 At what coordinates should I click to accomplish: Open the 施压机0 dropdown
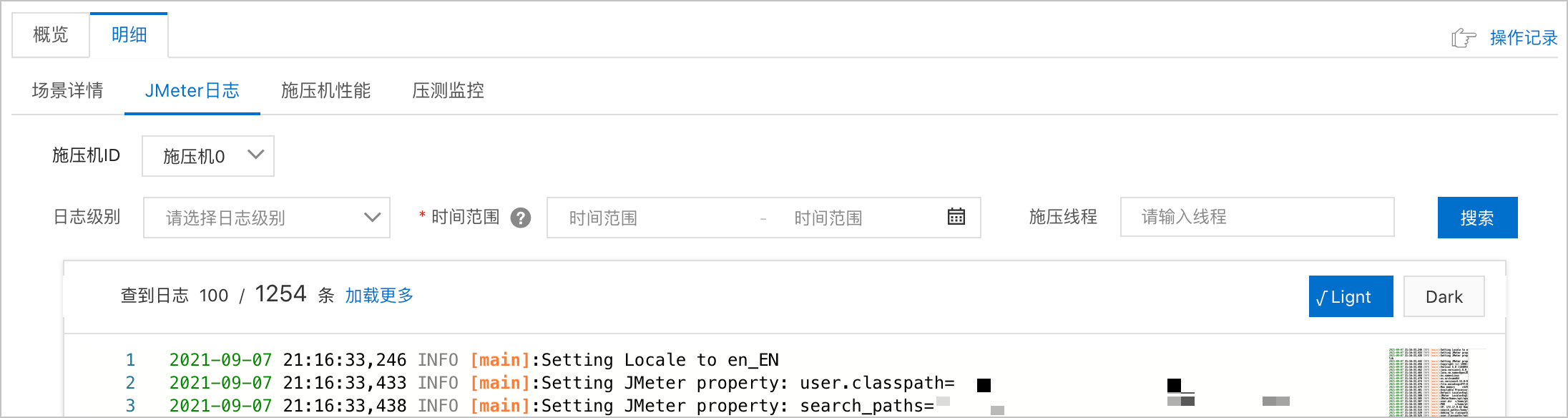pos(208,156)
